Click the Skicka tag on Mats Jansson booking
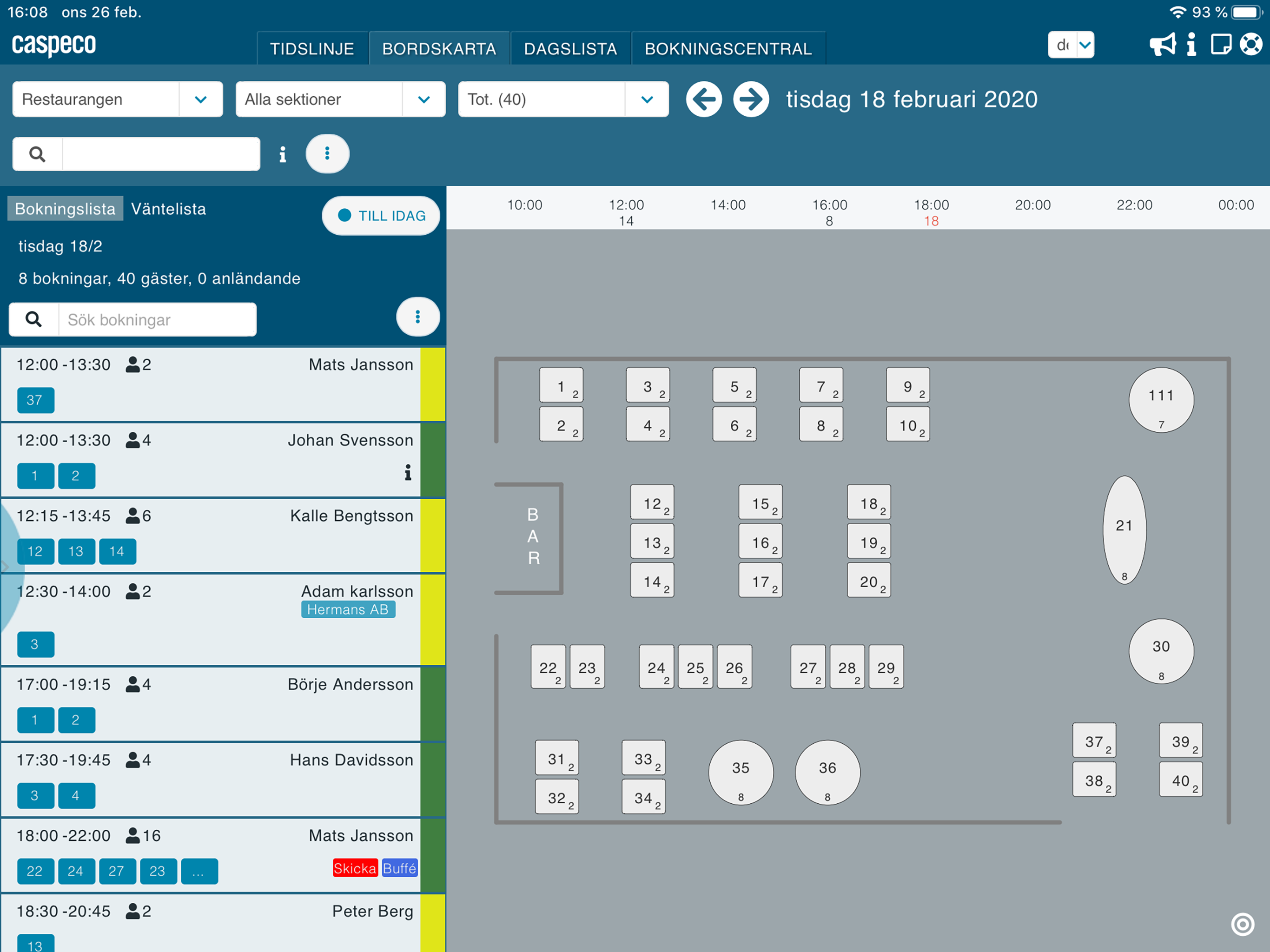1270x952 pixels. click(x=355, y=868)
